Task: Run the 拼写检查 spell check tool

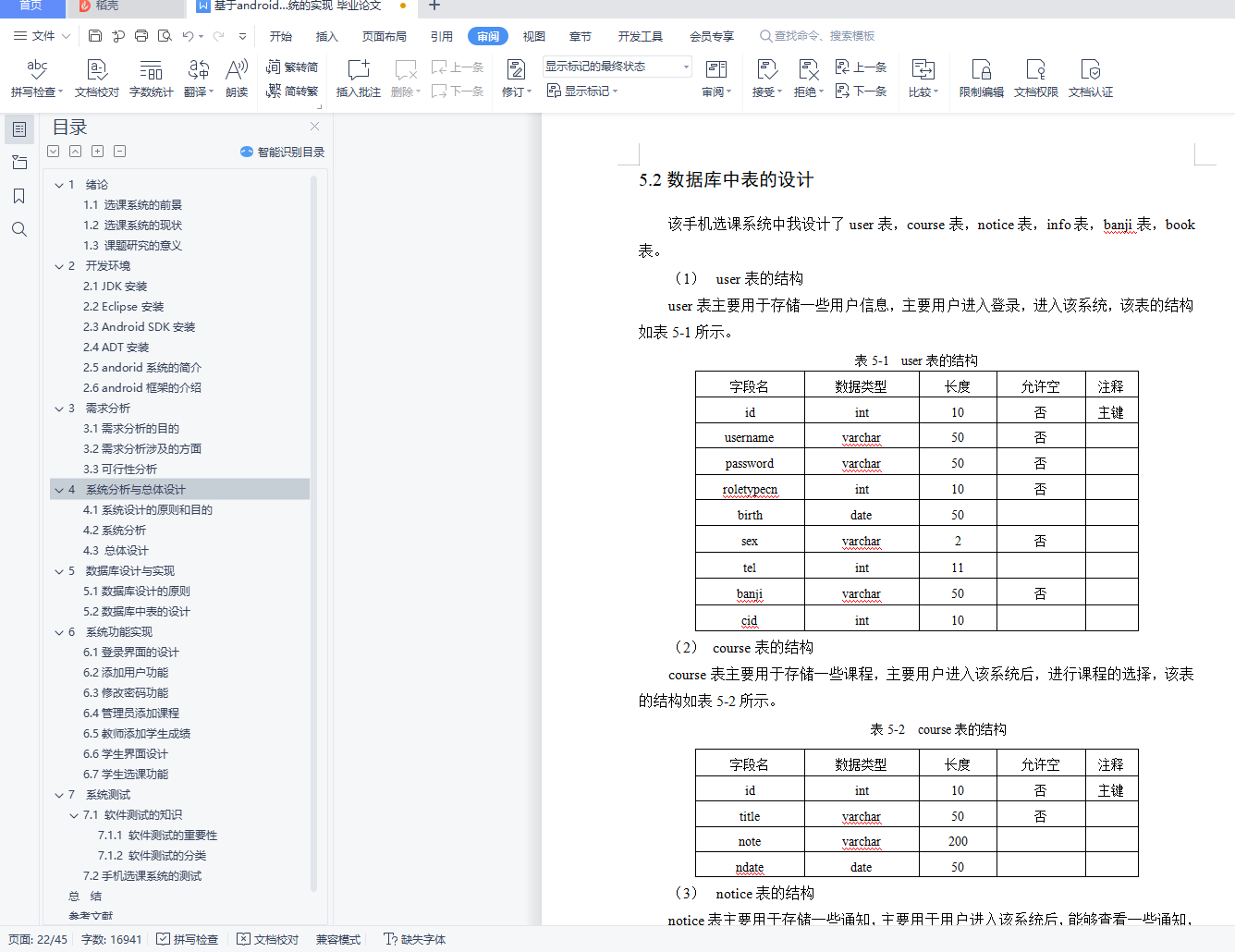Action: 37,79
